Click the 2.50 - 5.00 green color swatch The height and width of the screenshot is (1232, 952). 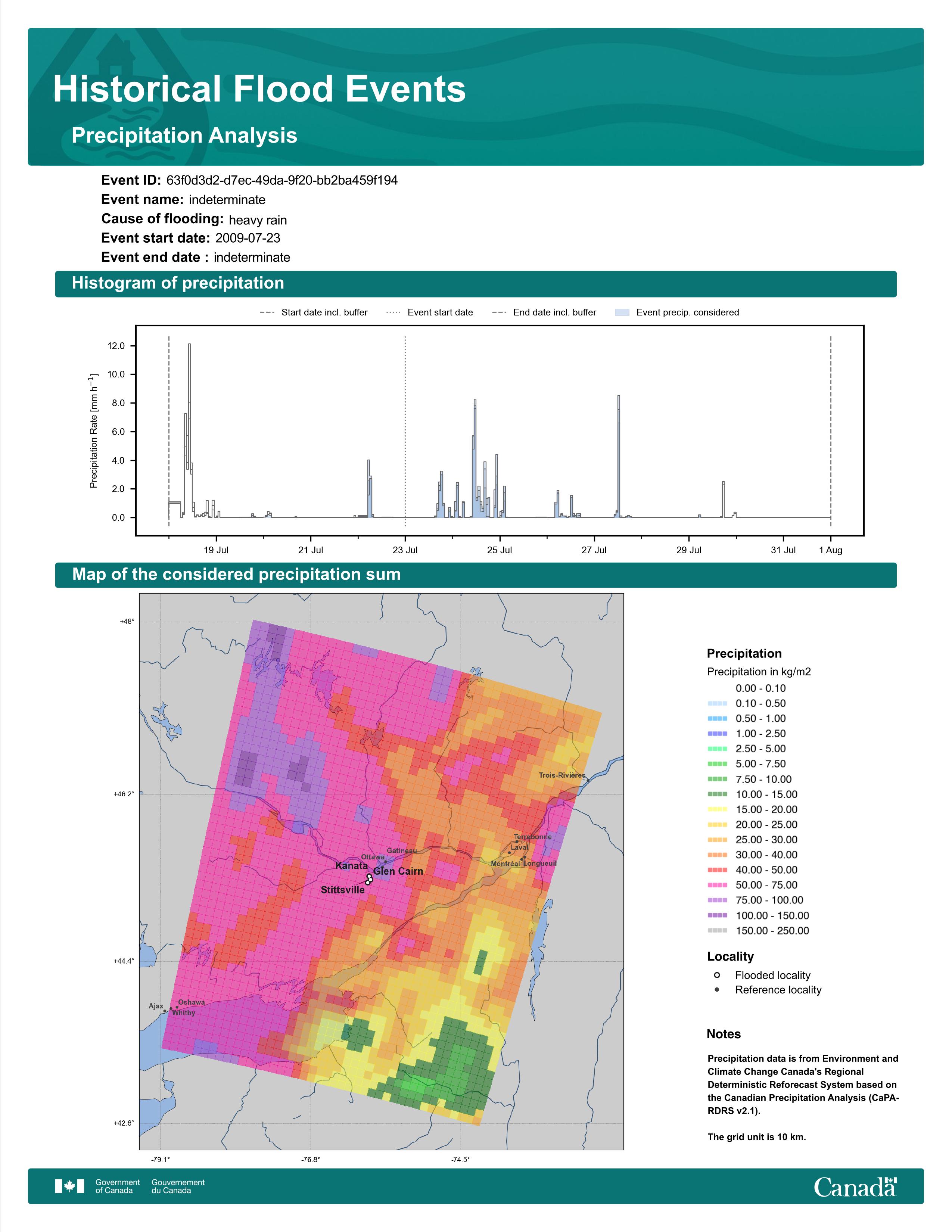(718, 749)
